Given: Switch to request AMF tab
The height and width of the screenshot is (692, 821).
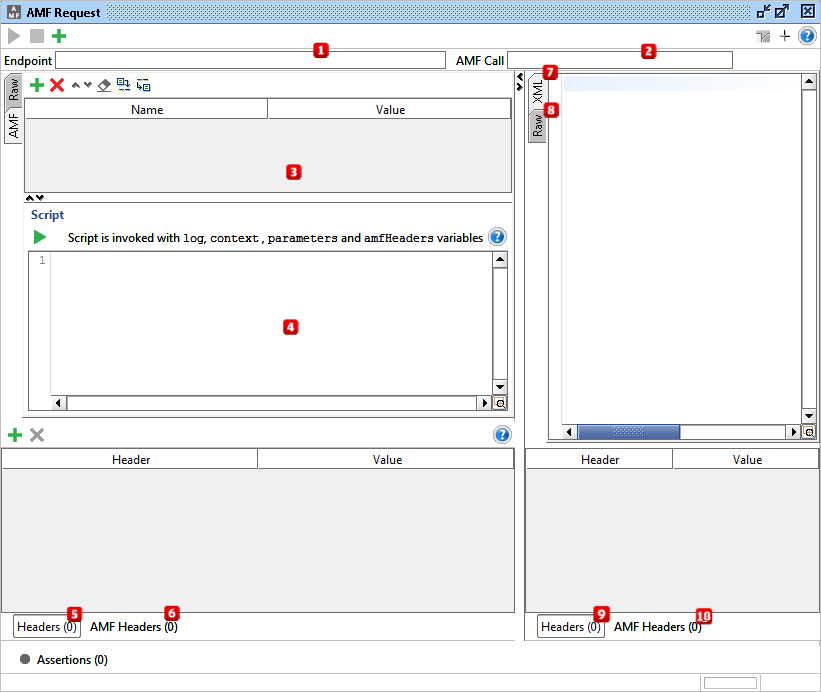Looking at the screenshot, I should (13, 126).
